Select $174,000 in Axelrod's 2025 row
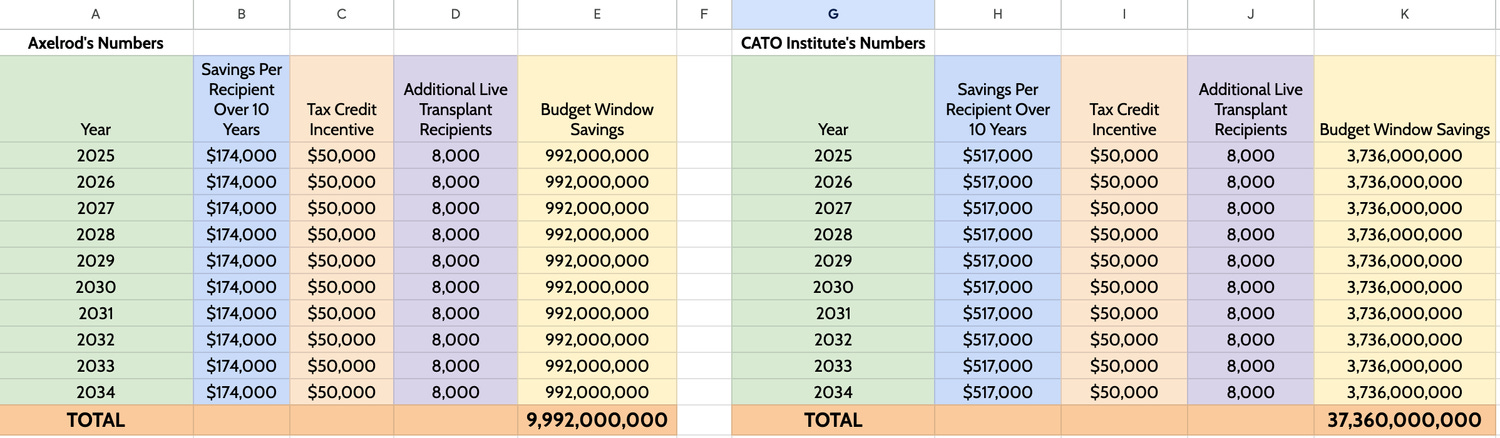 point(242,156)
